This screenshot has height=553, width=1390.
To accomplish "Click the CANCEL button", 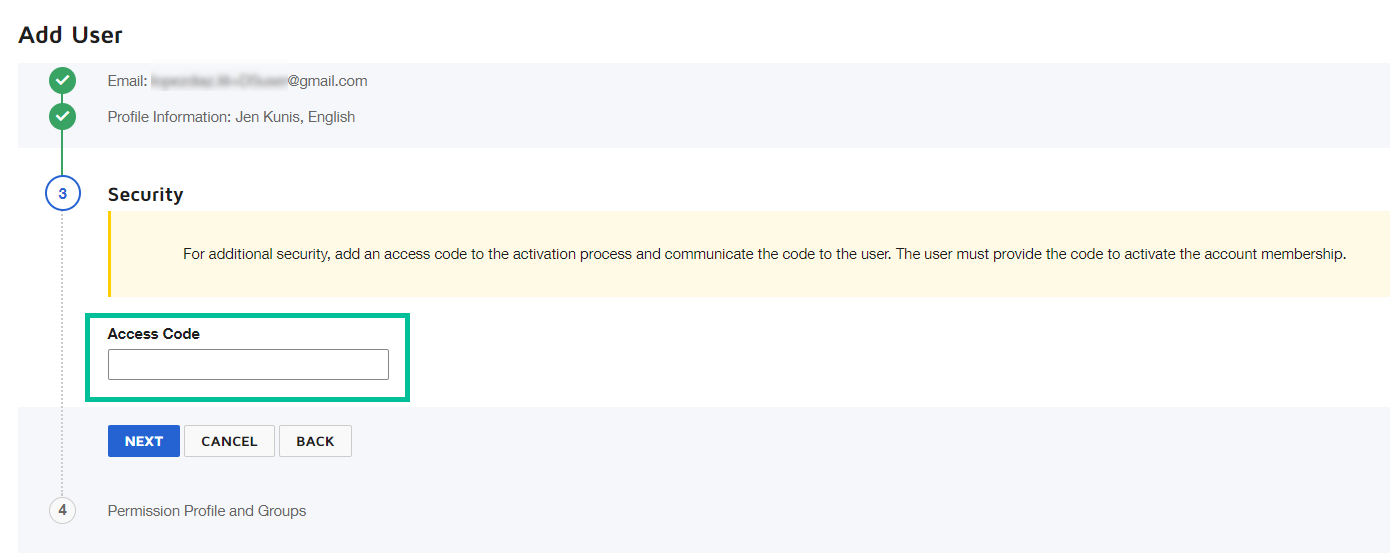I will point(229,441).
